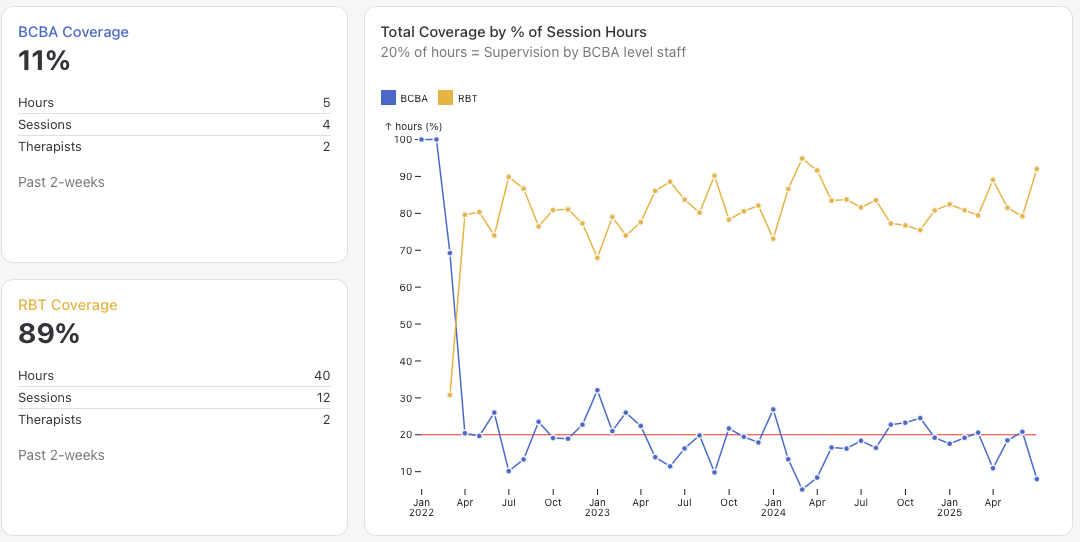Click the blue BCBA legend swatch
This screenshot has height=542, width=1080.
(388, 98)
